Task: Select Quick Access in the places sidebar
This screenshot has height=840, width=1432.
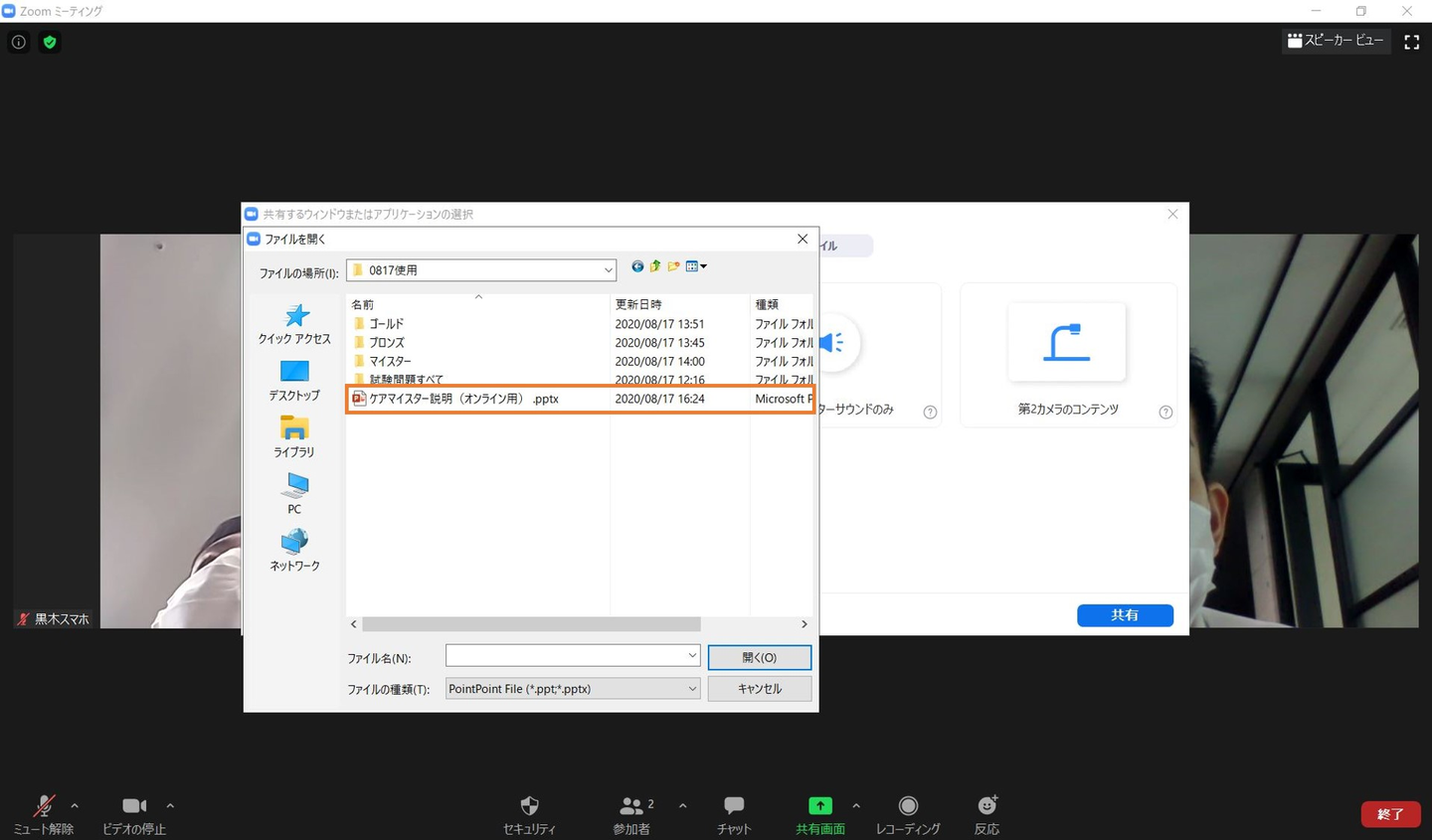Action: 294,324
